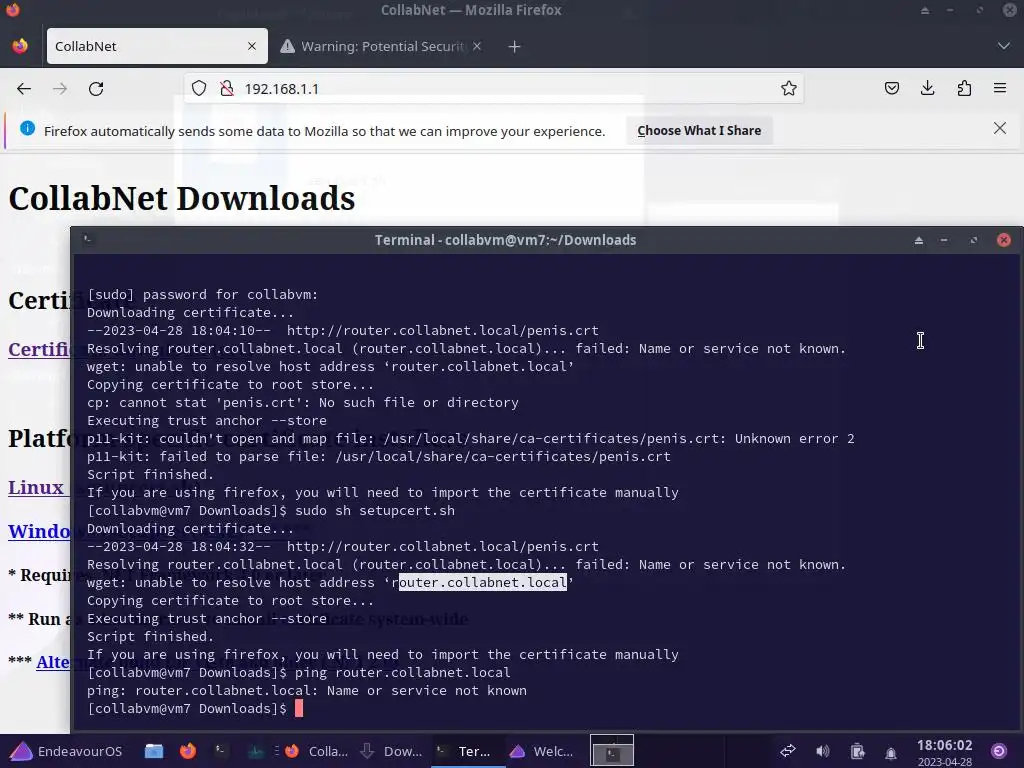Click the purple session logout icon
The image size is (1024, 768).
tap(999, 751)
